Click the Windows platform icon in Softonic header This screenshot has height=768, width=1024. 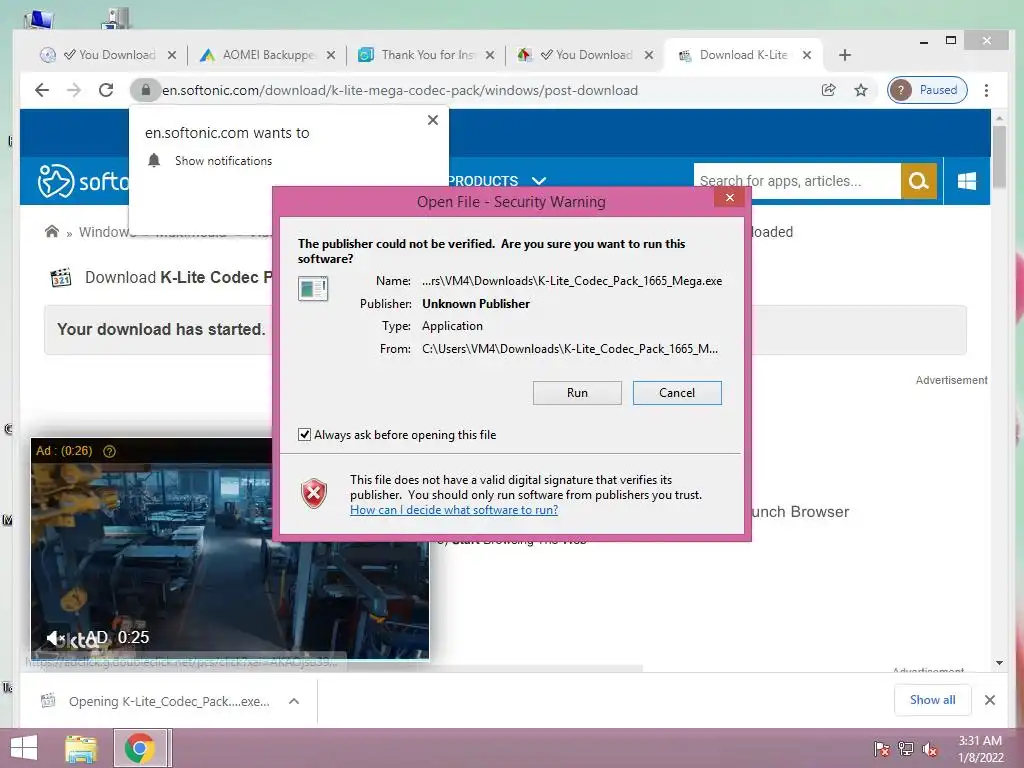[967, 181]
